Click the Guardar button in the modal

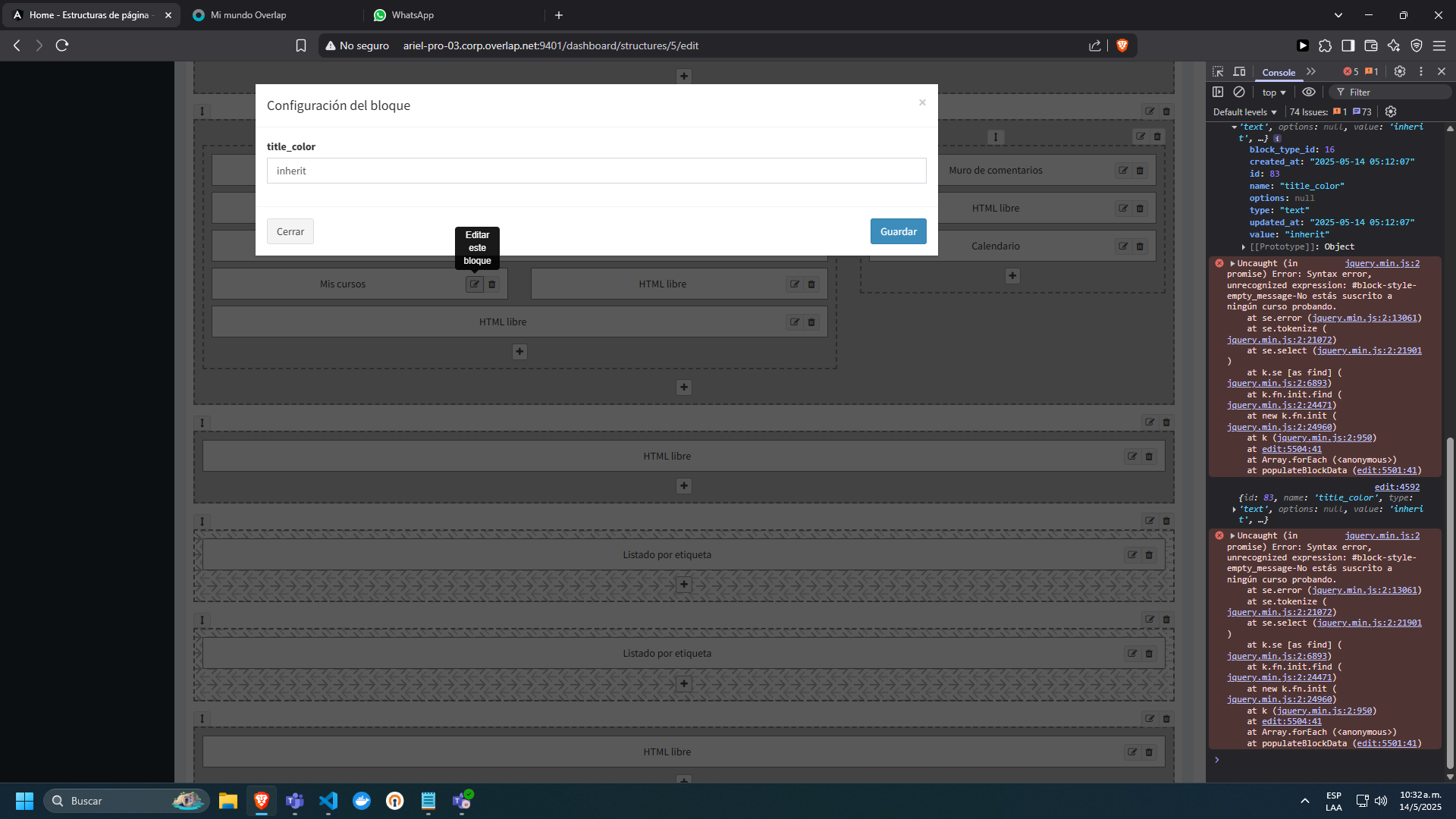point(898,231)
